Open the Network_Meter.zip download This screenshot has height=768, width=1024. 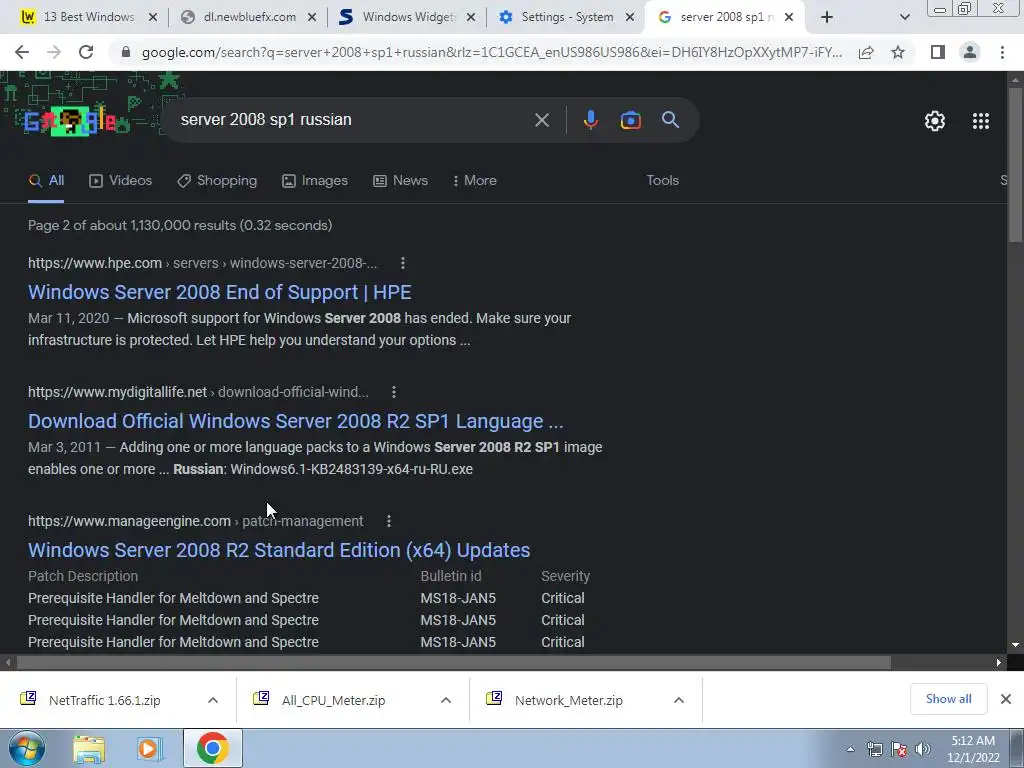[x=568, y=700]
